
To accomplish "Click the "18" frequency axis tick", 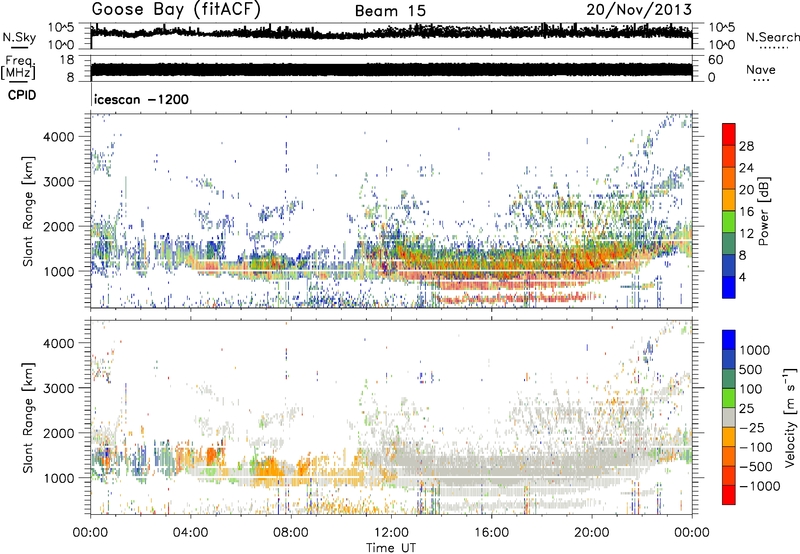I will point(66,60).
